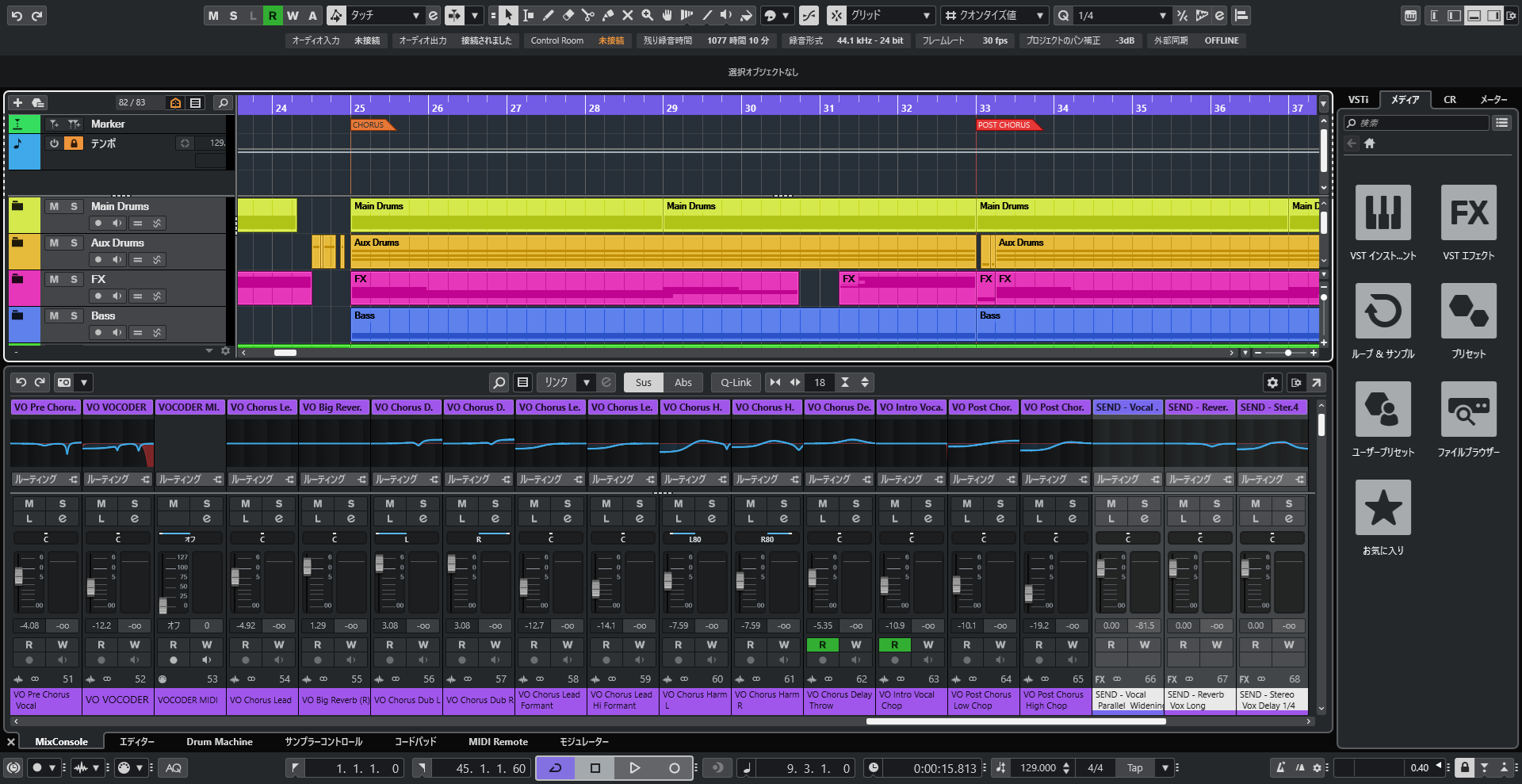Open the クオンタイズ値 grid type dropdown
This screenshot has height=784, width=1522.
coord(1040,16)
